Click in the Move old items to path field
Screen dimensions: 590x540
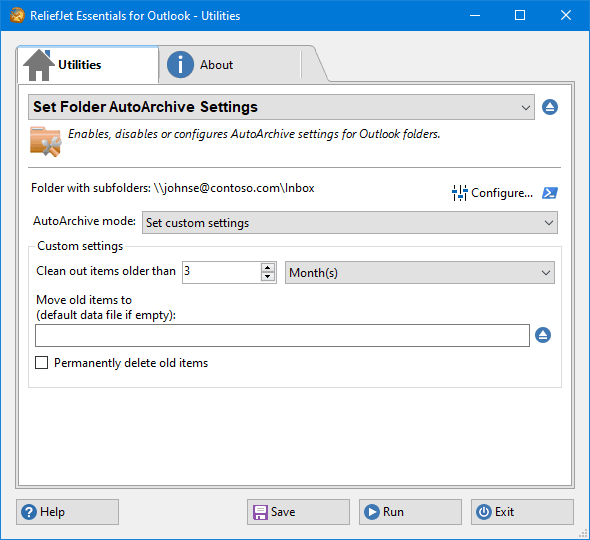(283, 335)
